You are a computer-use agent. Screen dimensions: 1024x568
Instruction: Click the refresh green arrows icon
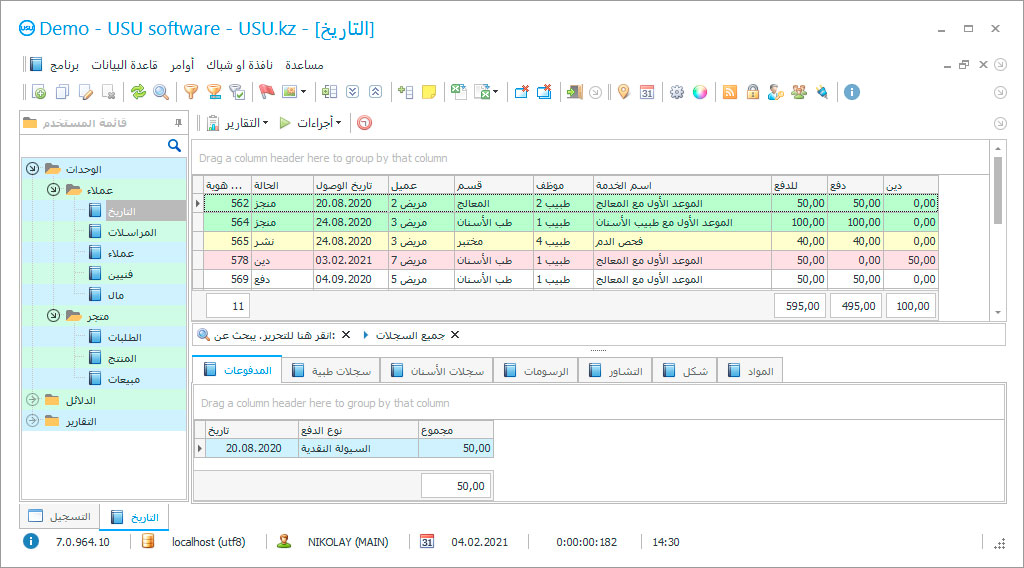point(138,92)
